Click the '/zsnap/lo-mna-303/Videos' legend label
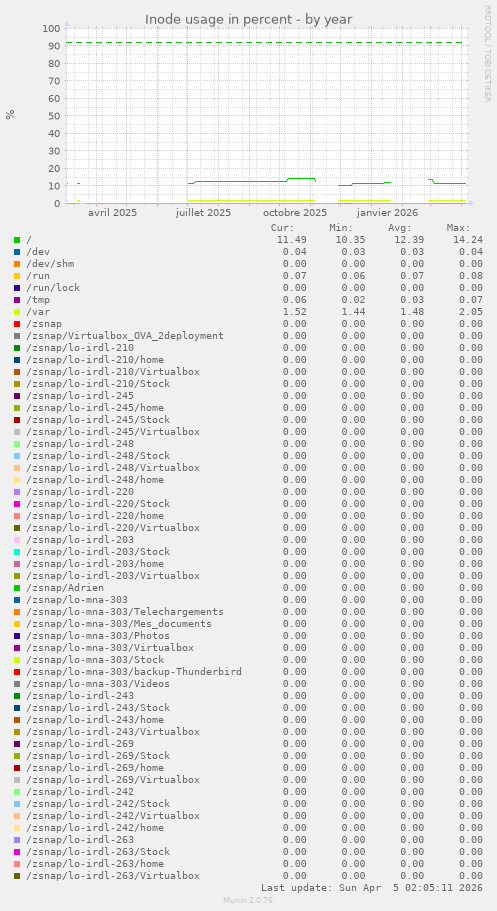 tap(98, 684)
